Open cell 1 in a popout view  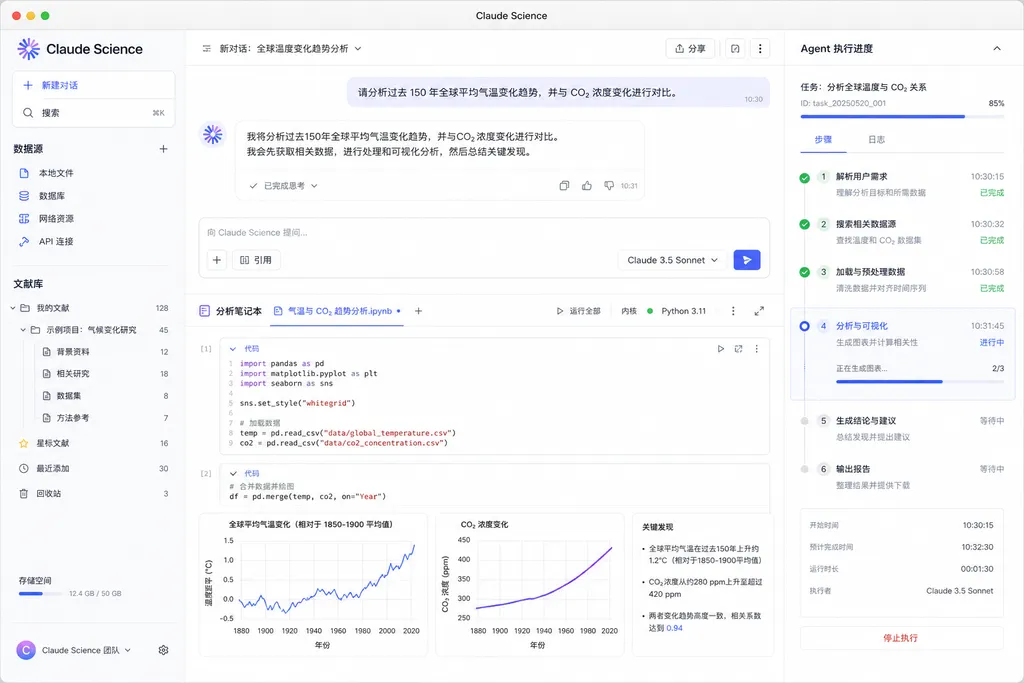(x=739, y=349)
